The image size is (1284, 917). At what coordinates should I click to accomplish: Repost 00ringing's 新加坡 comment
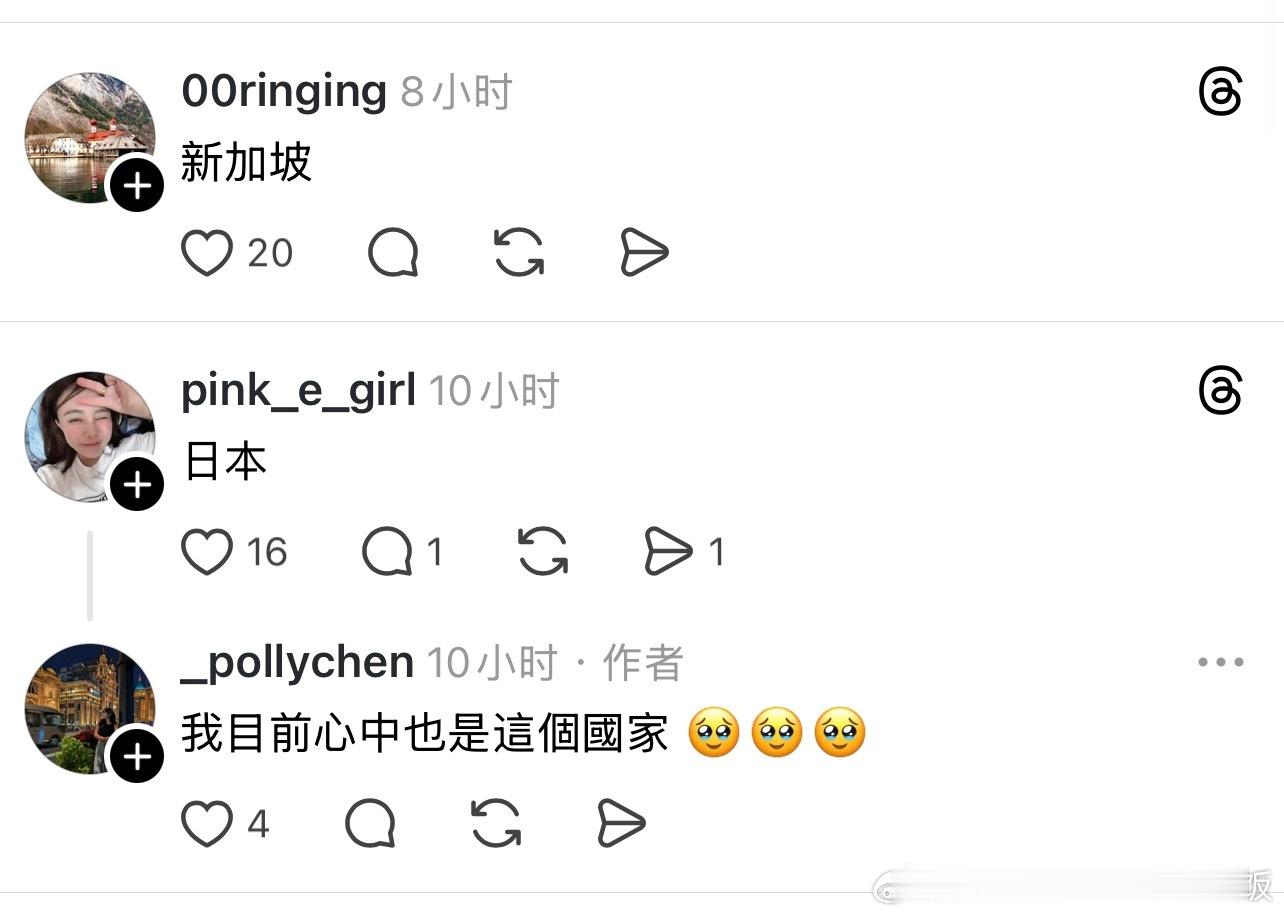tap(519, 253)
